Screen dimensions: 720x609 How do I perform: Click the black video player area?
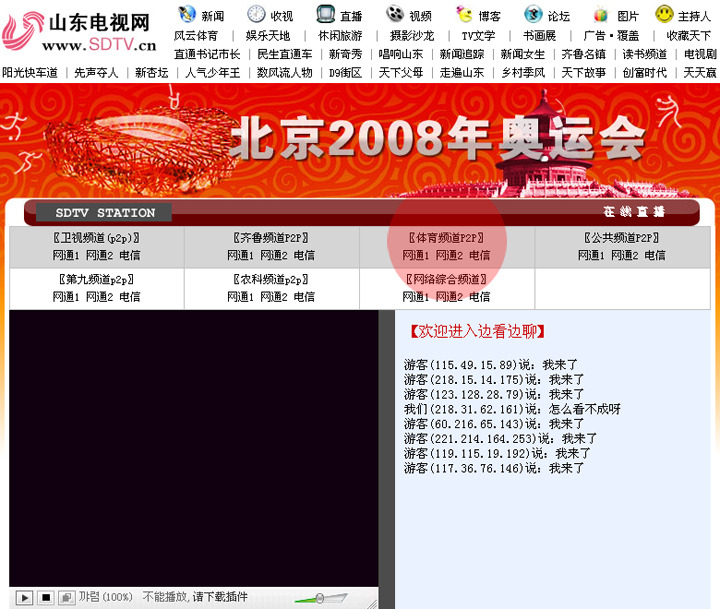click(x=194, y=448)
